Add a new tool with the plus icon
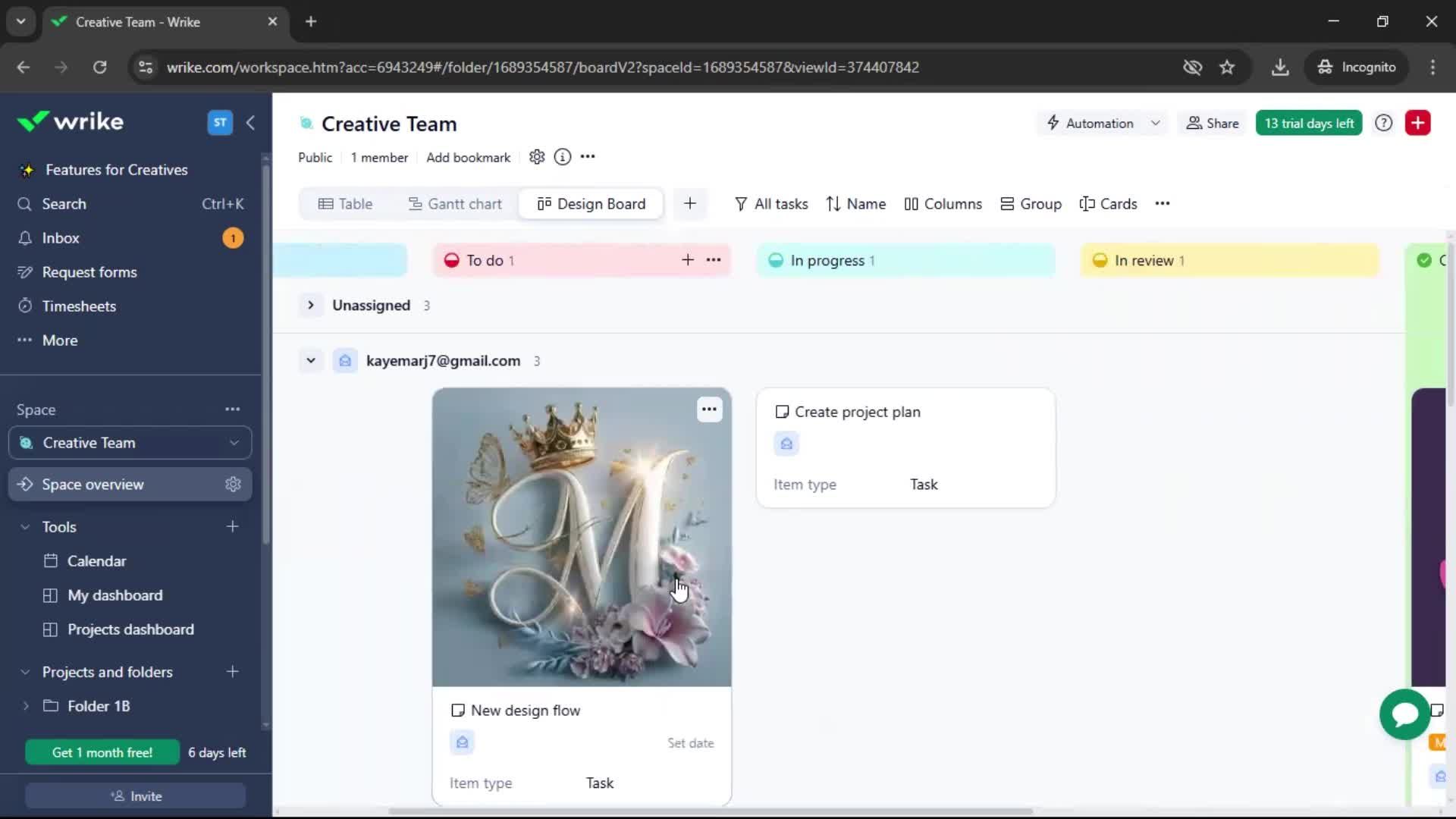 tap(233, 526)
